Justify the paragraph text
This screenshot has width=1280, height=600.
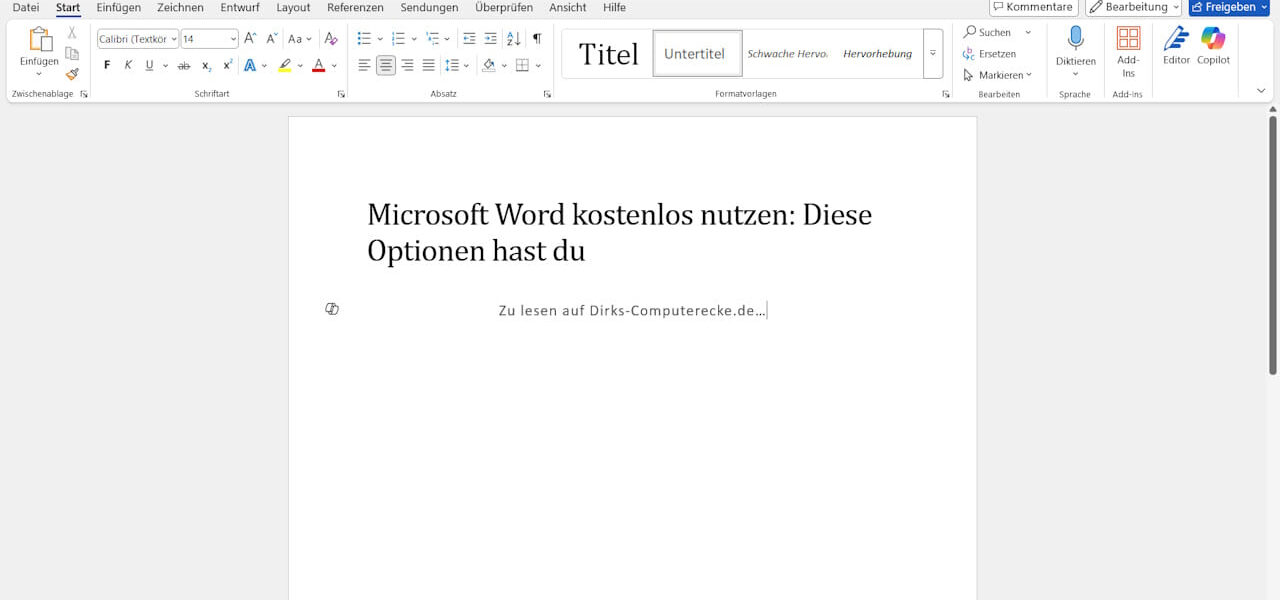click(428, 66)
